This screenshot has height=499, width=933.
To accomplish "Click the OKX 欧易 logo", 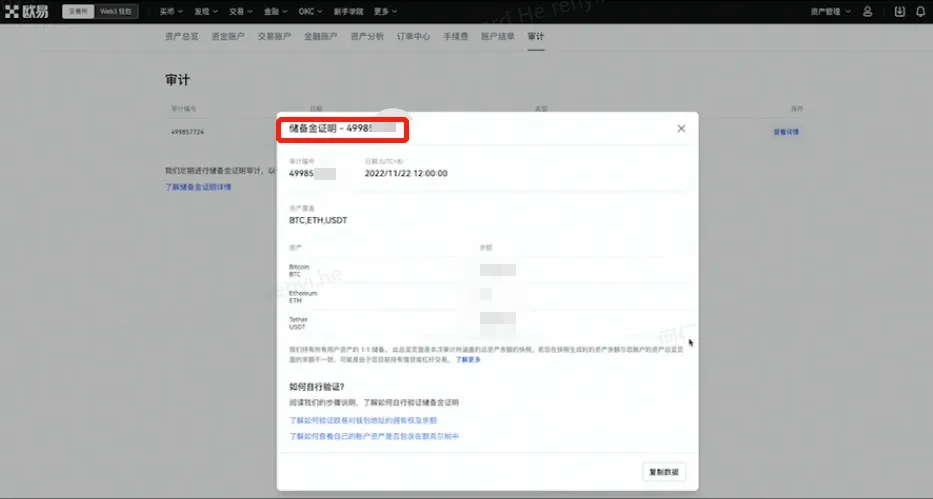I will [x=27, y=11].
